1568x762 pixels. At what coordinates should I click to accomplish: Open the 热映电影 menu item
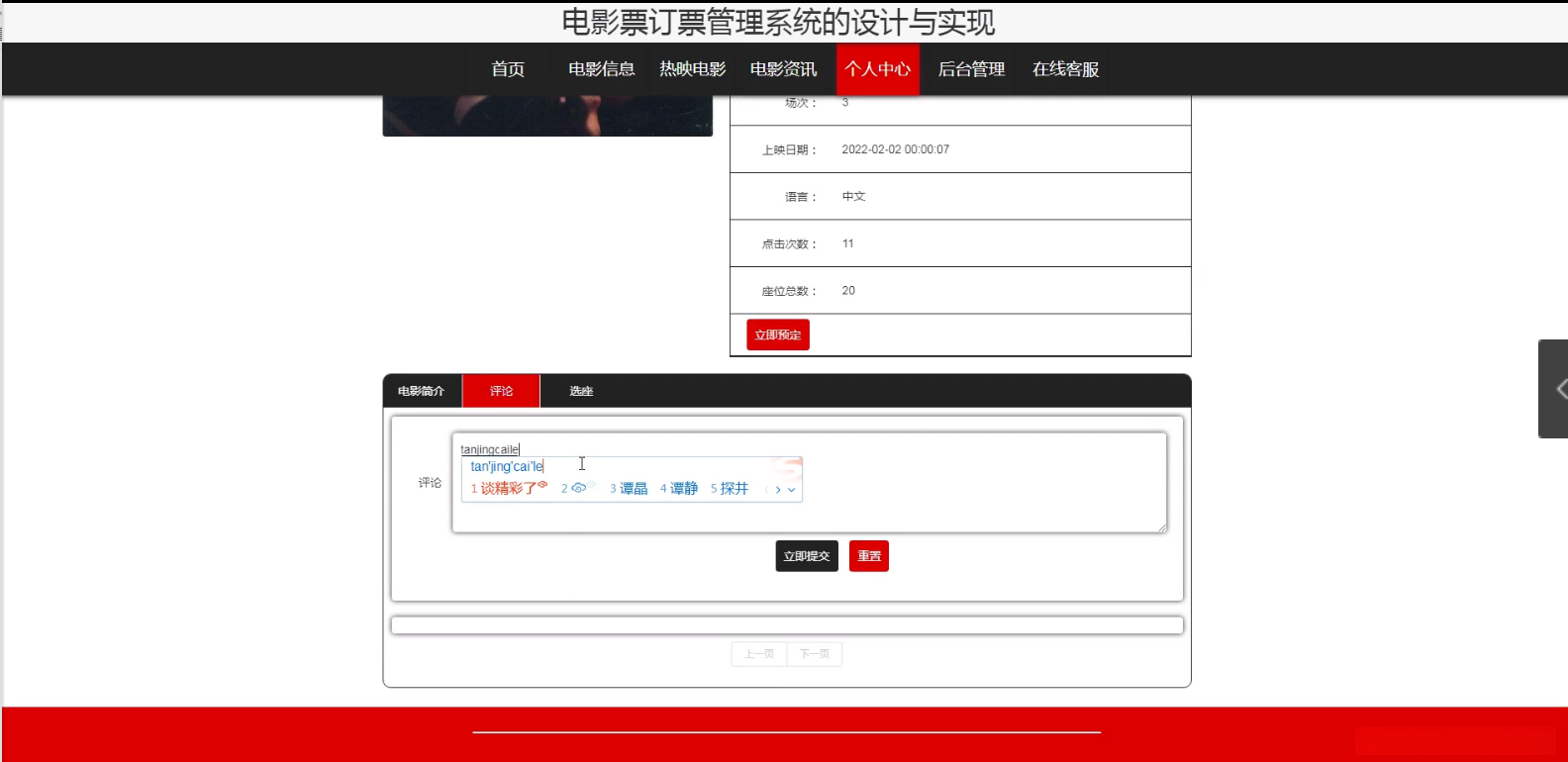[693, 69]
